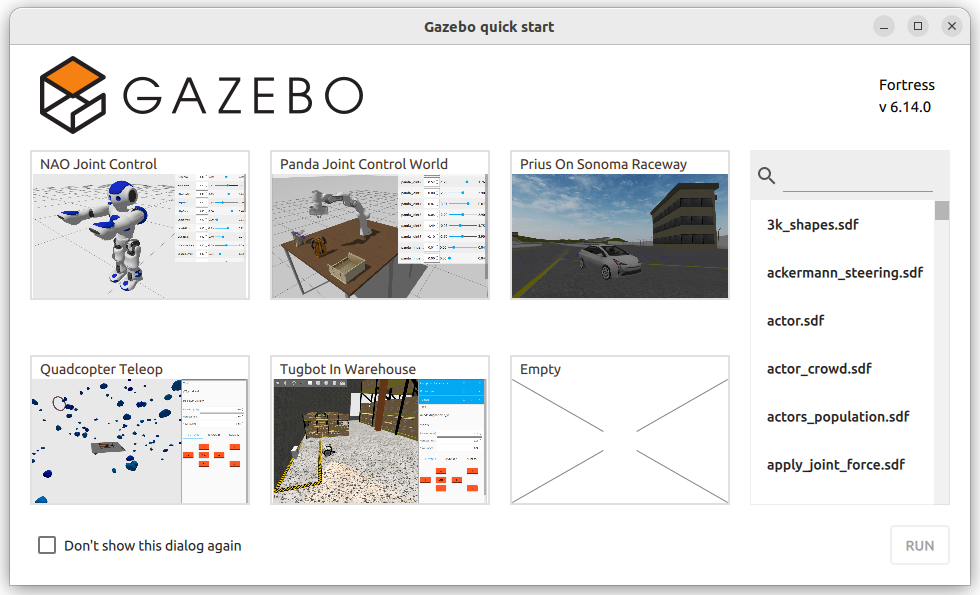
Task: Select actors_population.sdf world file
Action: click(839, 417)
